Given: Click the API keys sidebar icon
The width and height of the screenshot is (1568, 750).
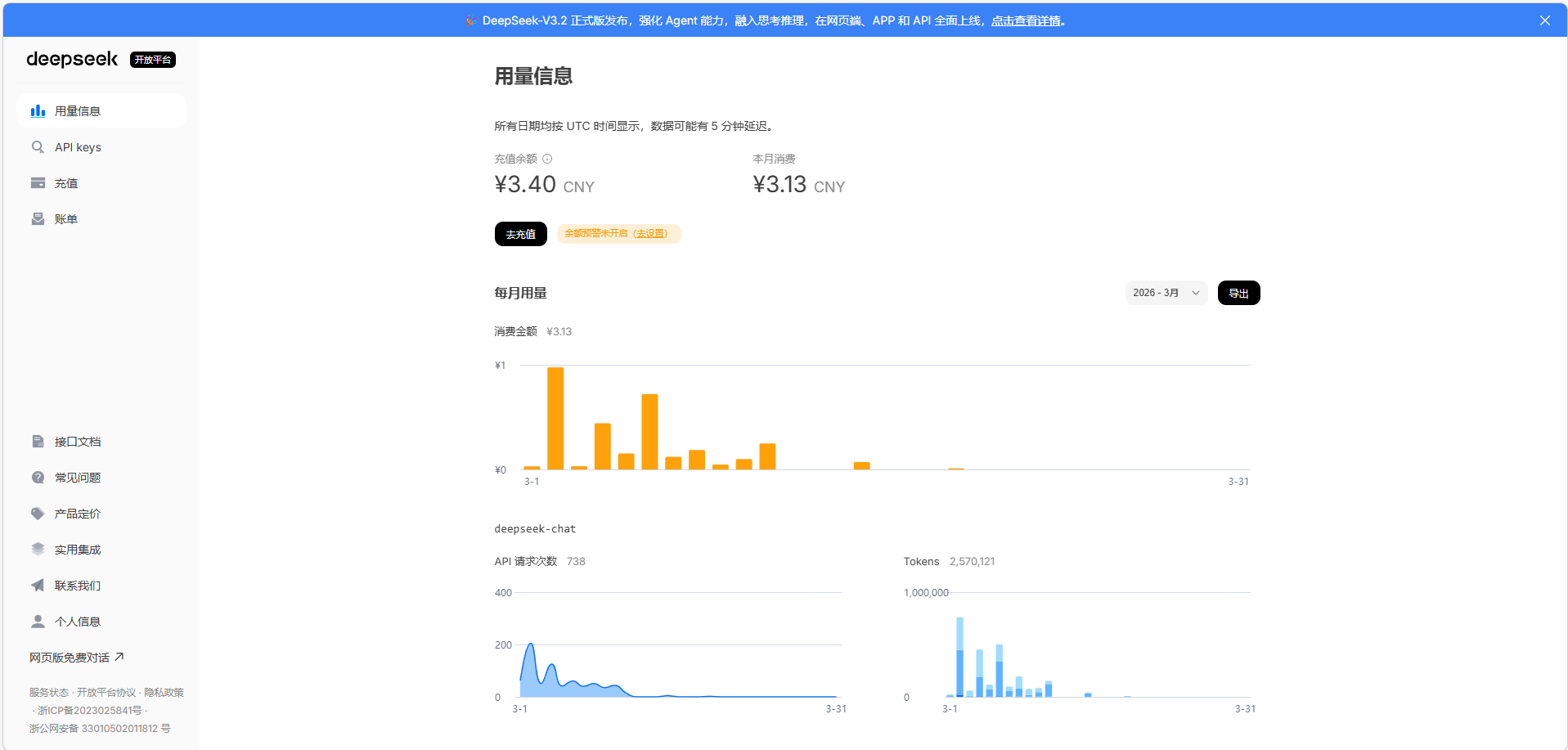Looking at the screenshot, I should click(x=38, y=147).
